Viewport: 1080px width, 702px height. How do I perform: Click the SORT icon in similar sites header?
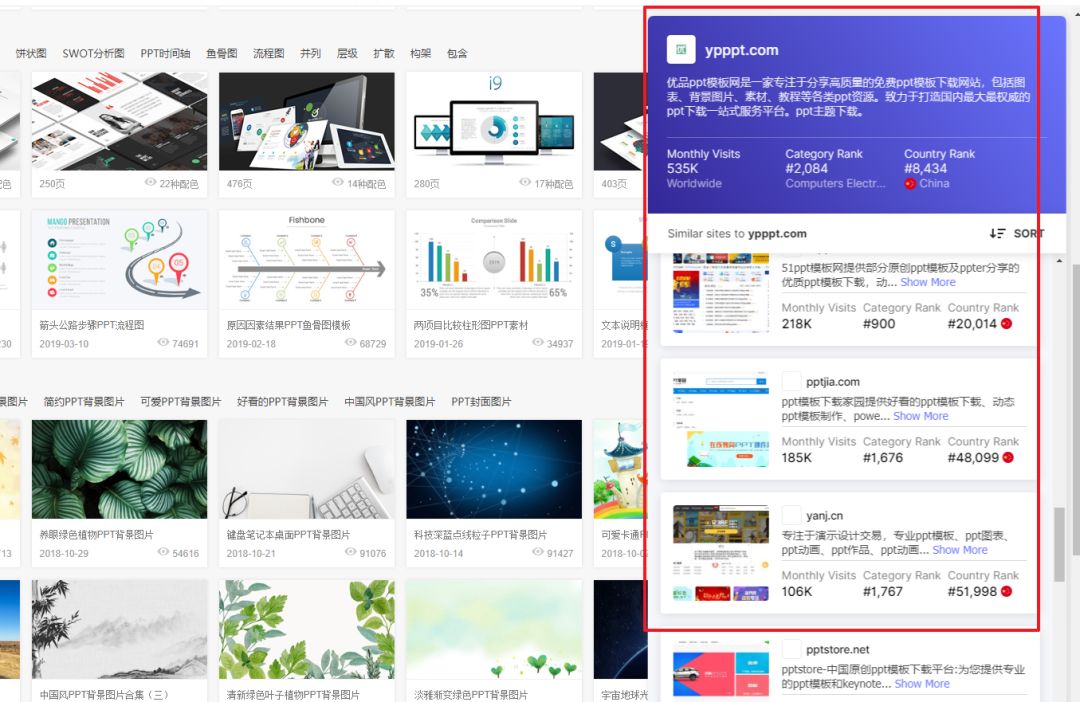pyautogui.click(x=997, y=234)
